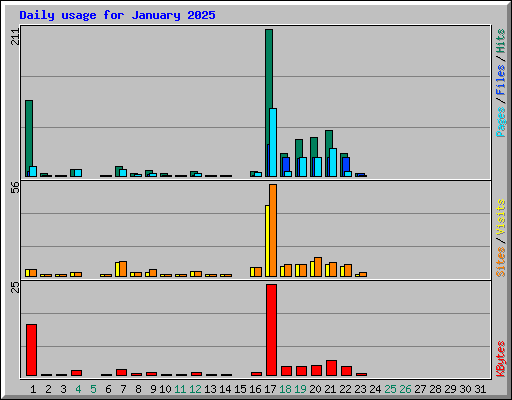Click the 'Visits' legend label
Image resolution: width=512 pixels, height=400 pixels.
[501, 218]
